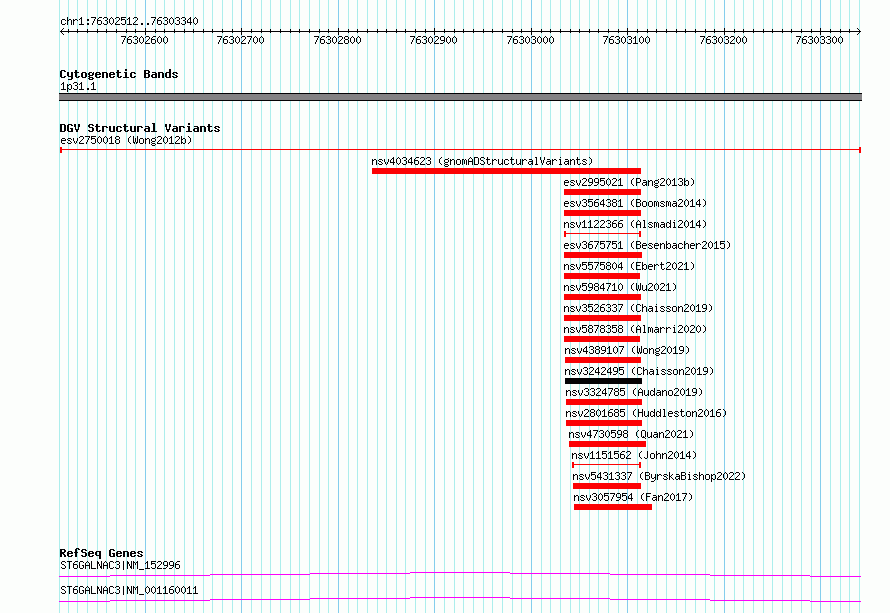Image resolution: width=890 pixels, height=613 pixels.
Task: Click the red bar under nsv4034623
Action: click(506, 171)
